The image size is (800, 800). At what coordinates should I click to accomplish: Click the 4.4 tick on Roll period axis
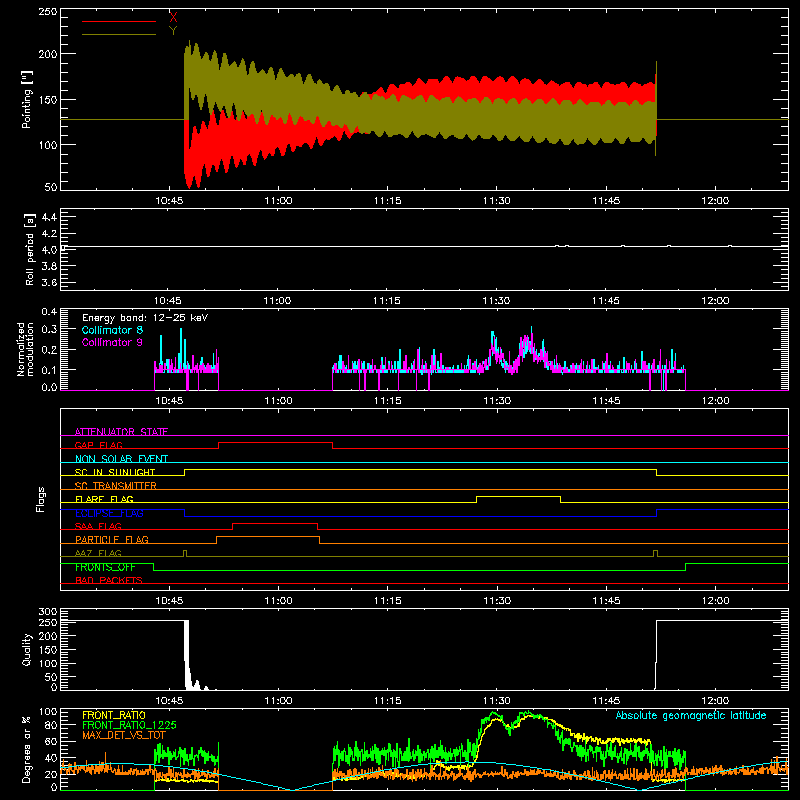click(x=49, y=217)
